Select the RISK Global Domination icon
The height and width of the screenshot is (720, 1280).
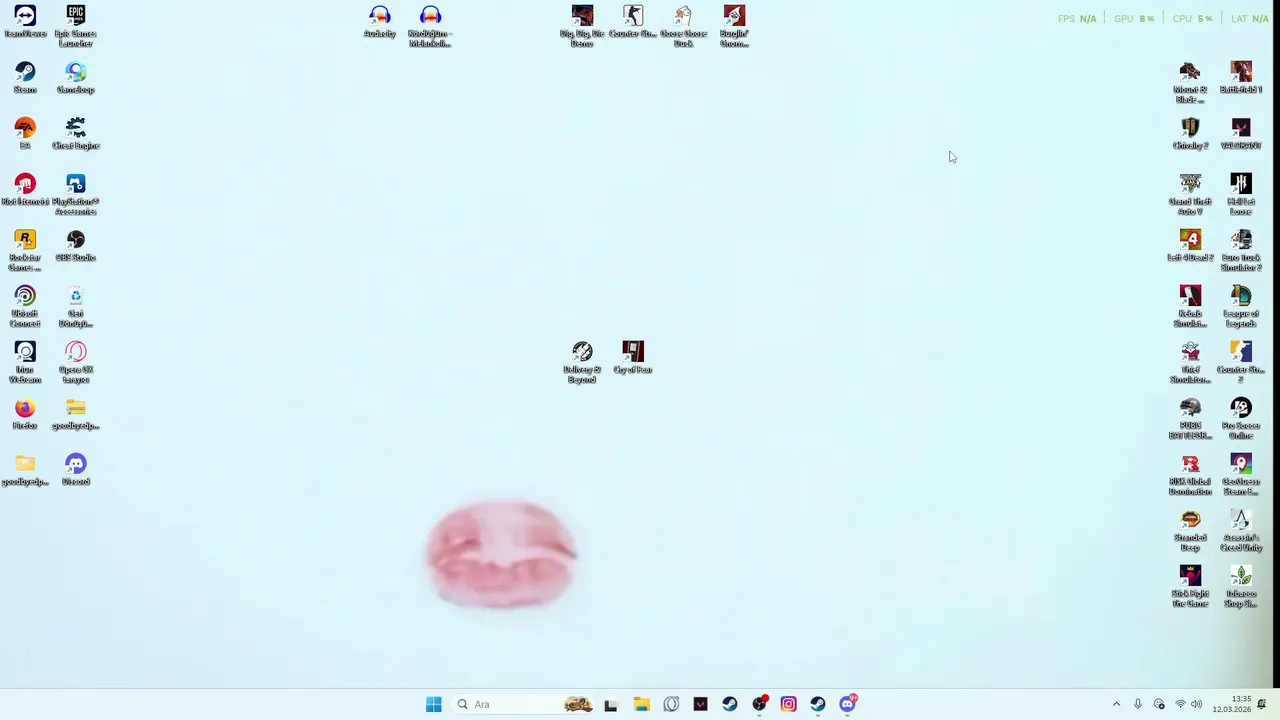[1190, 474]
